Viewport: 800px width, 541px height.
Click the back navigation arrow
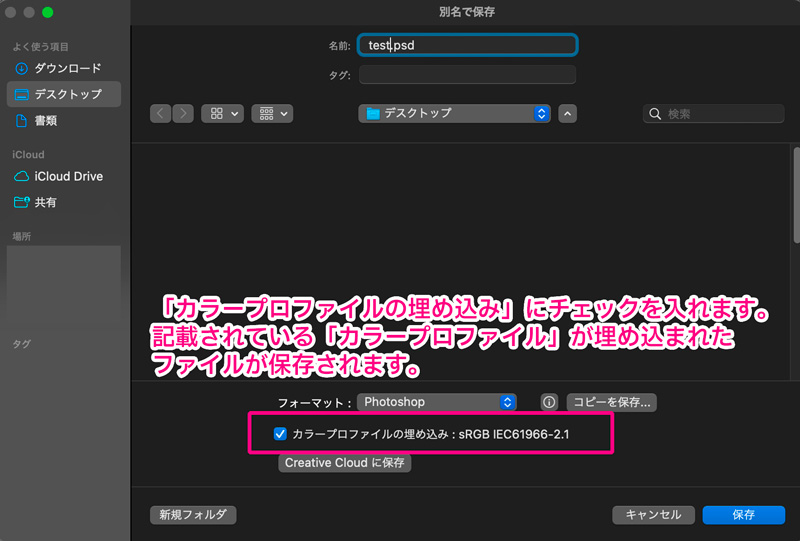162,114
